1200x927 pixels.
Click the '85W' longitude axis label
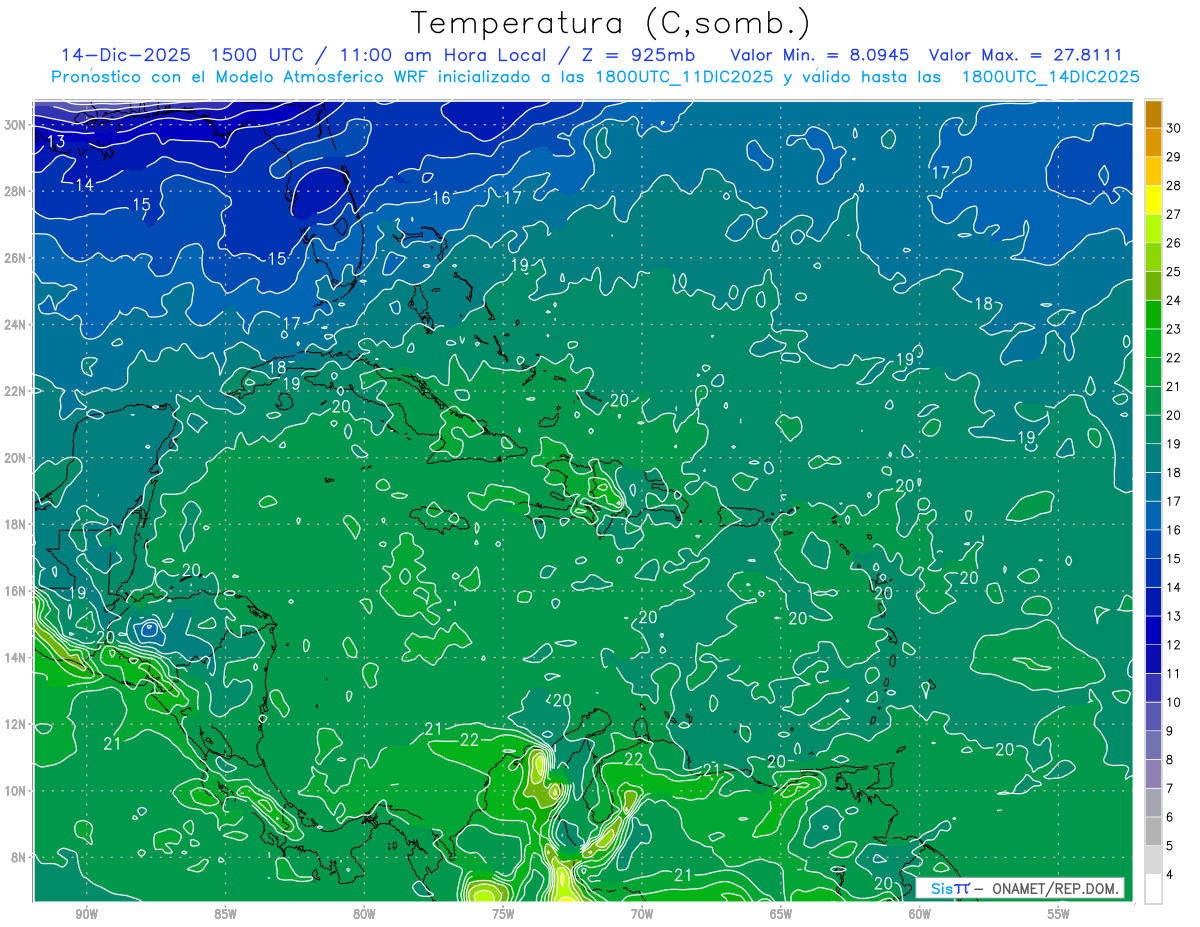pos(226,914)
